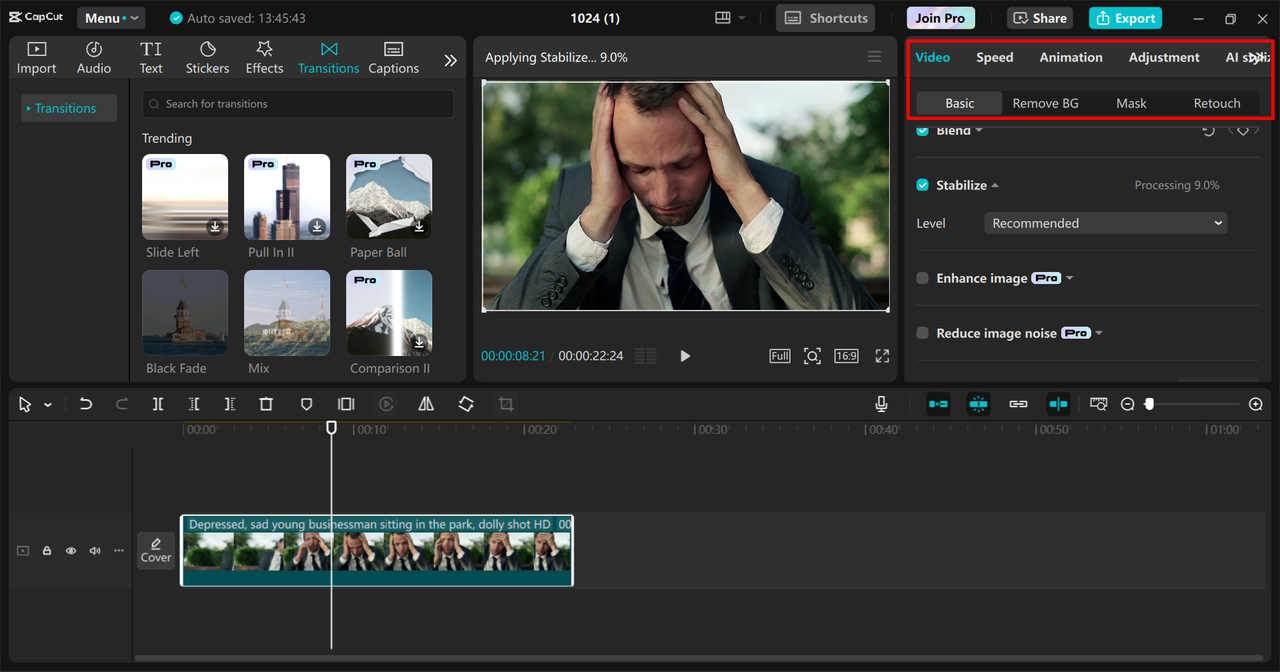The image size is (1280, 672).
Task: Open the Stickers panel
Action: (x=207, y=58)
